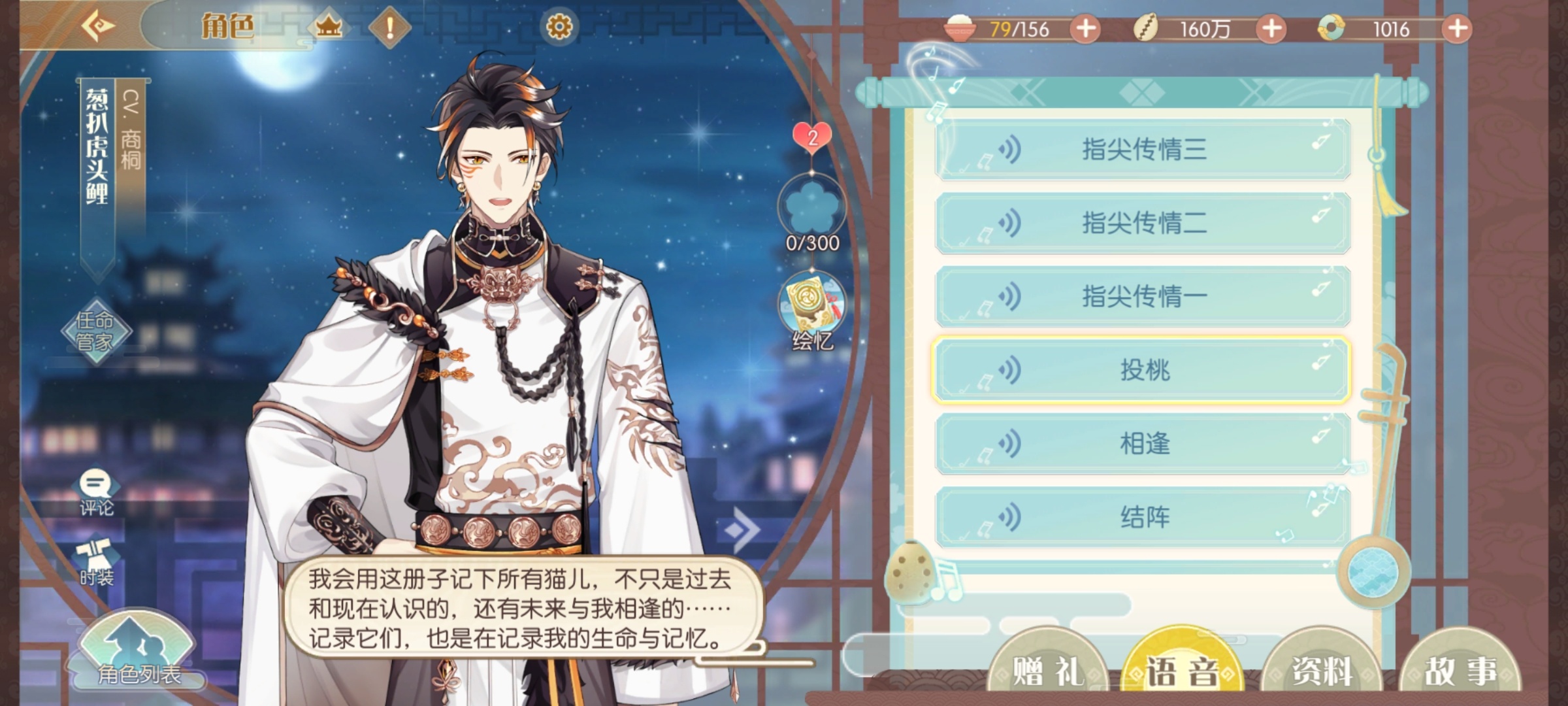This screenshot has width=1568, height=706.
Task: Tap the 任命管家 appoint butler button
Action: (96, 331)
